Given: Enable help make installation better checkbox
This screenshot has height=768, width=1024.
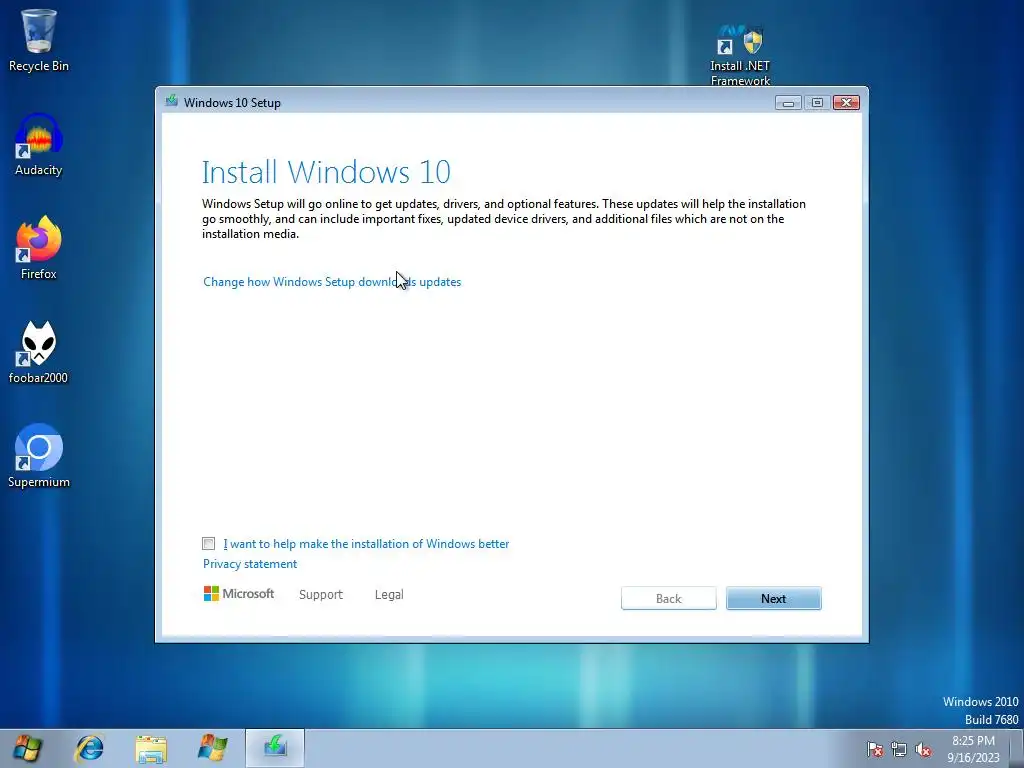Looking at the screenshot, I should click(x=208, y=543).
